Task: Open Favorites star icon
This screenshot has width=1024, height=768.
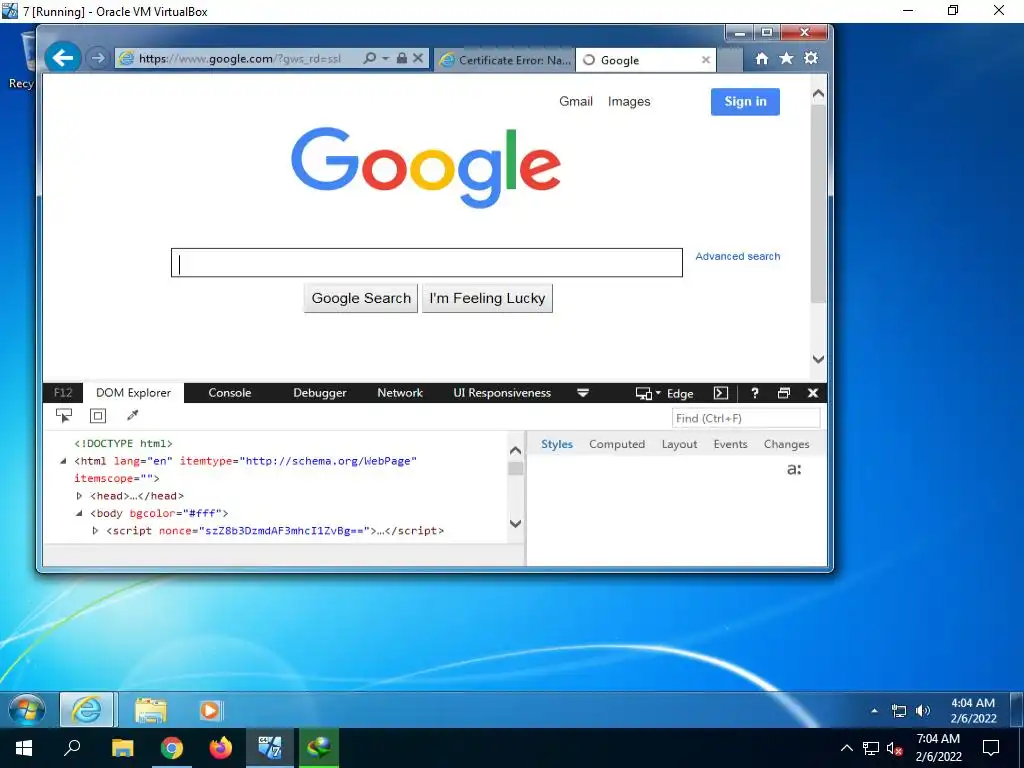Action: click(786, 59)
